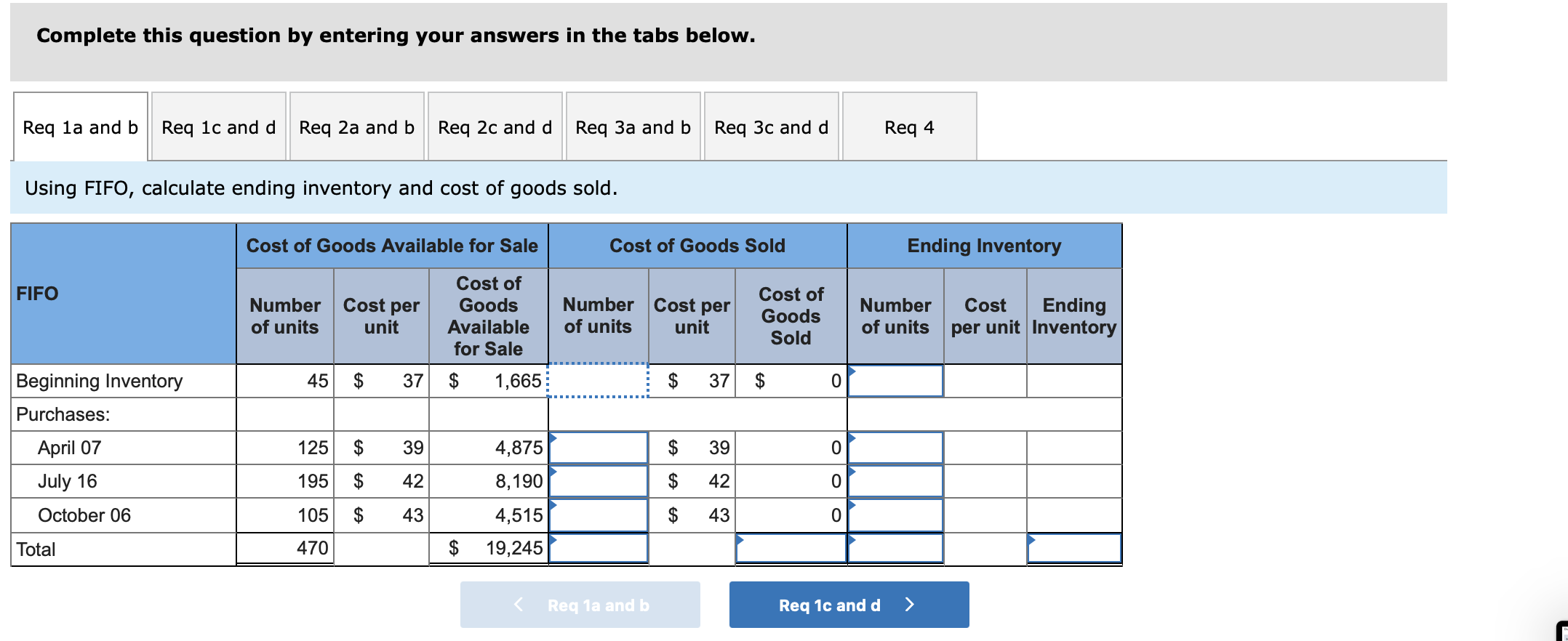Click the Req 1c and d next button

(x=848, y=604)
